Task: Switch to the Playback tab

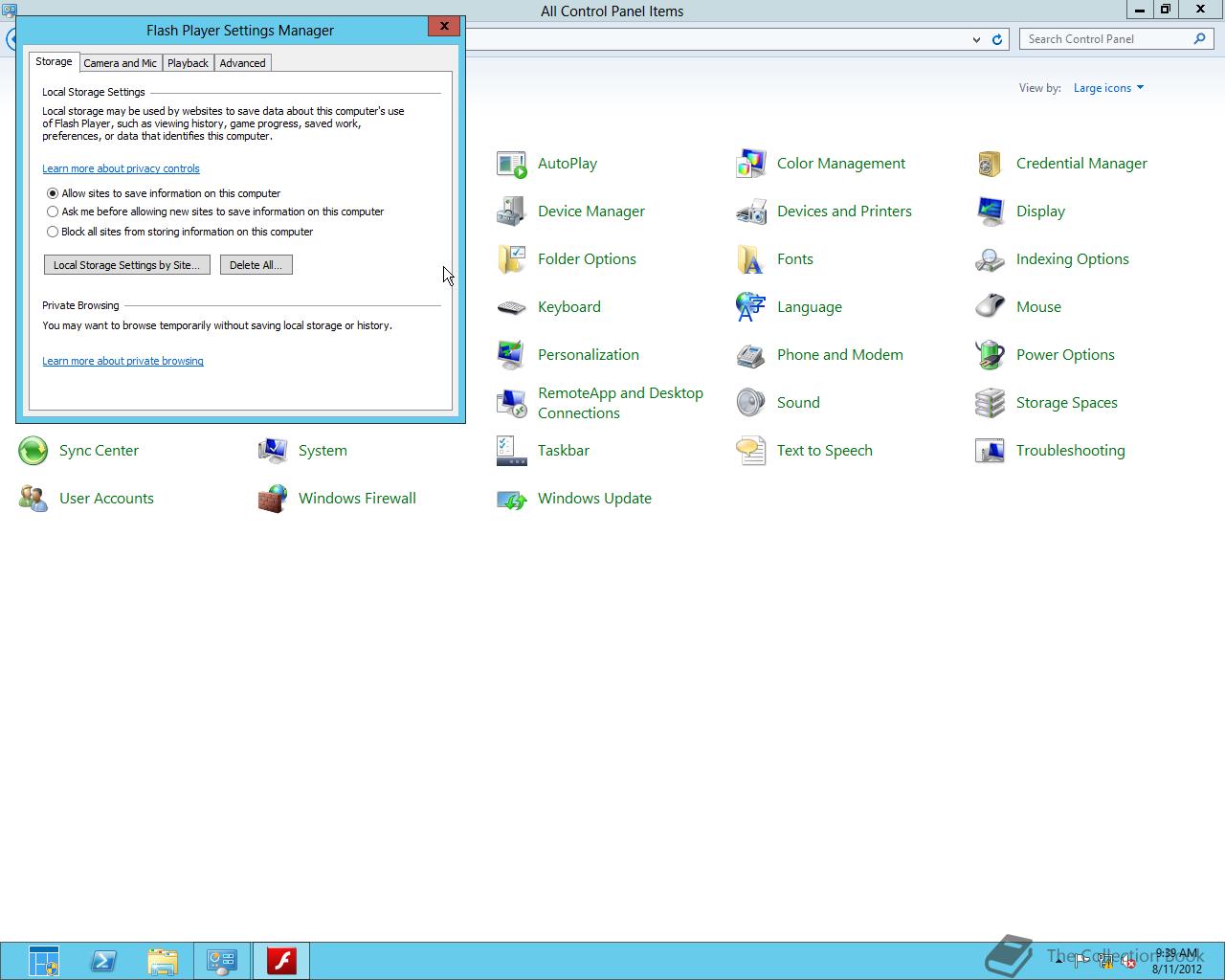Action: click(188, 63)
